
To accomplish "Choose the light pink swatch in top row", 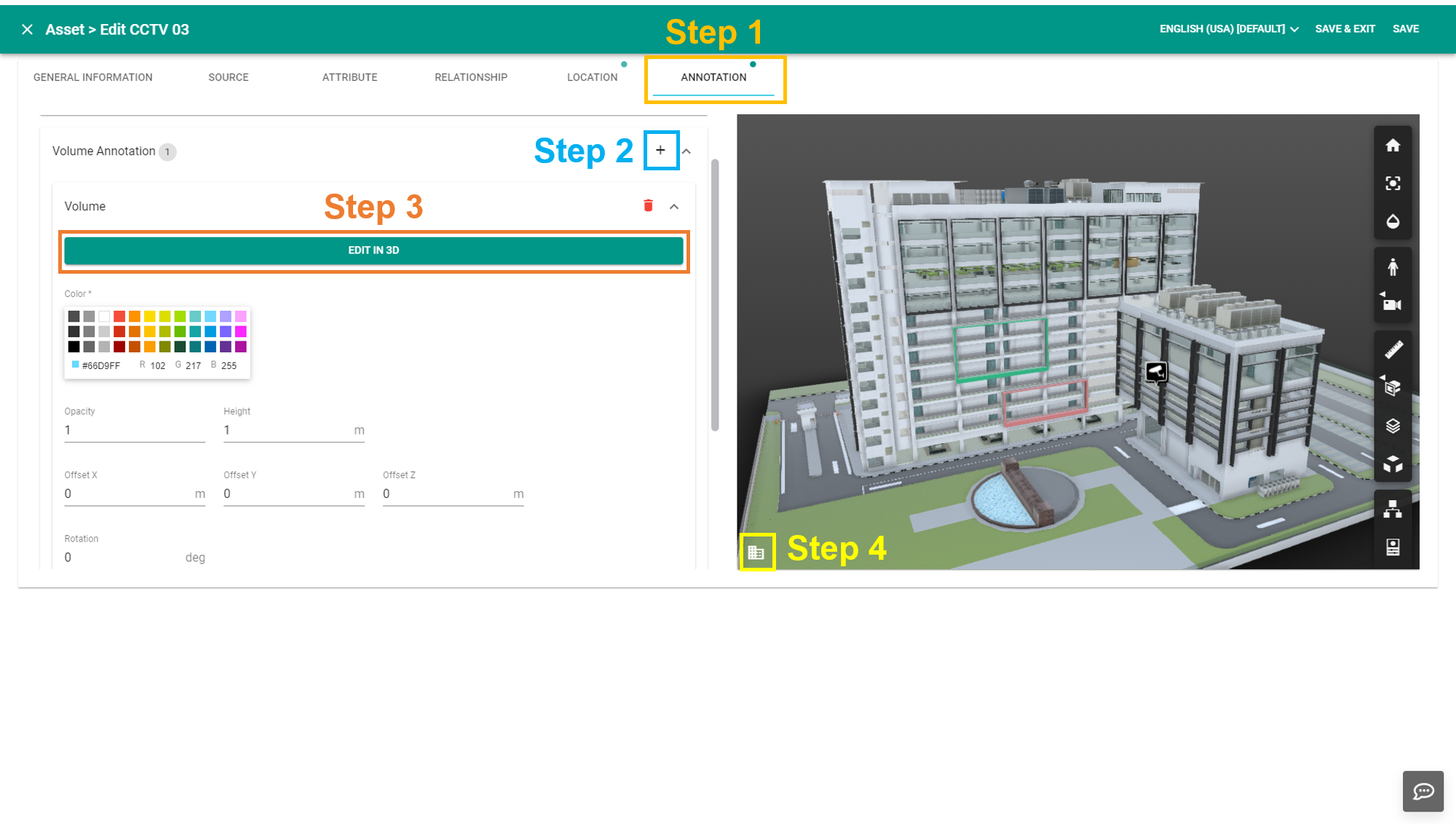I will (241, 316).
